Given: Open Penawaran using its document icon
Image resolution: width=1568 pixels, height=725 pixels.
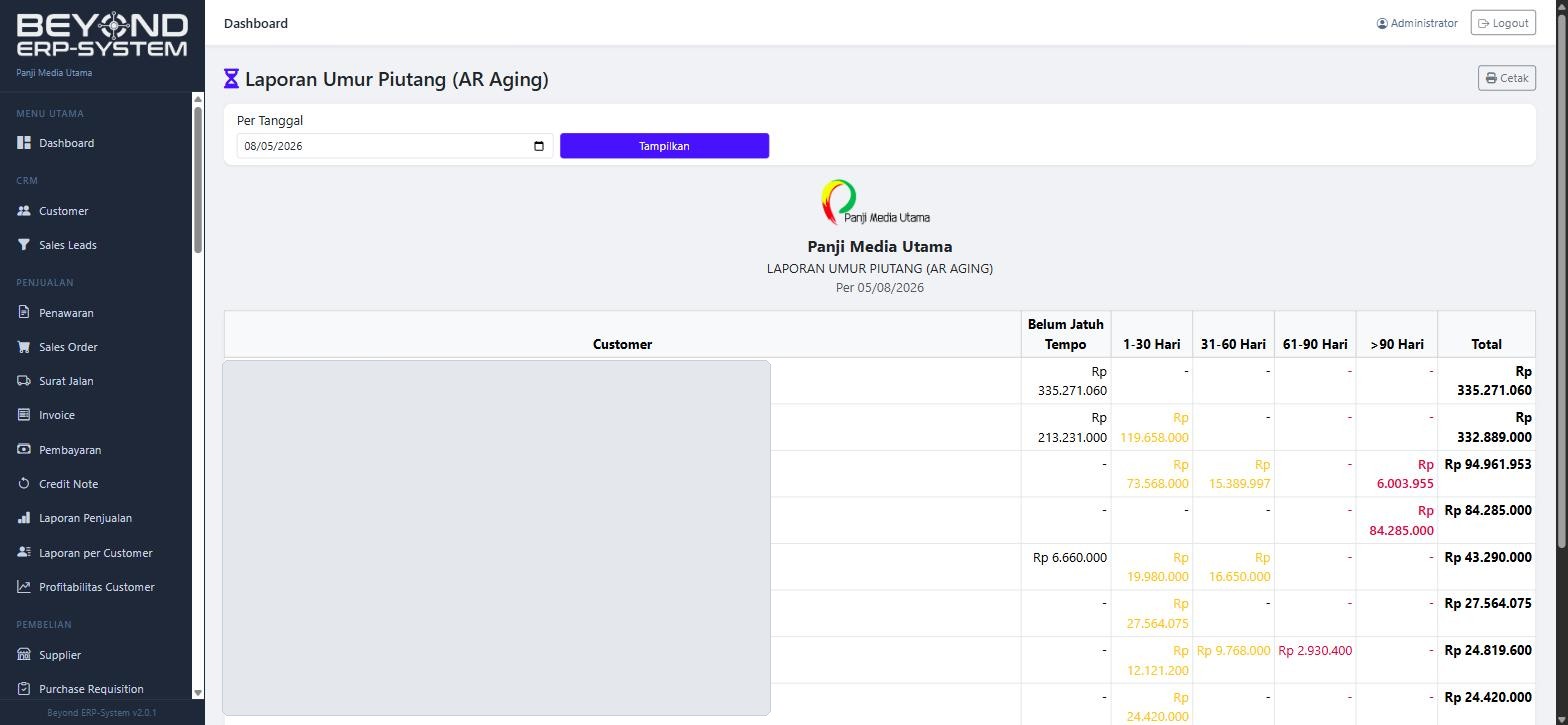Looking at the screenshot, I should click(x=24, y=313).
